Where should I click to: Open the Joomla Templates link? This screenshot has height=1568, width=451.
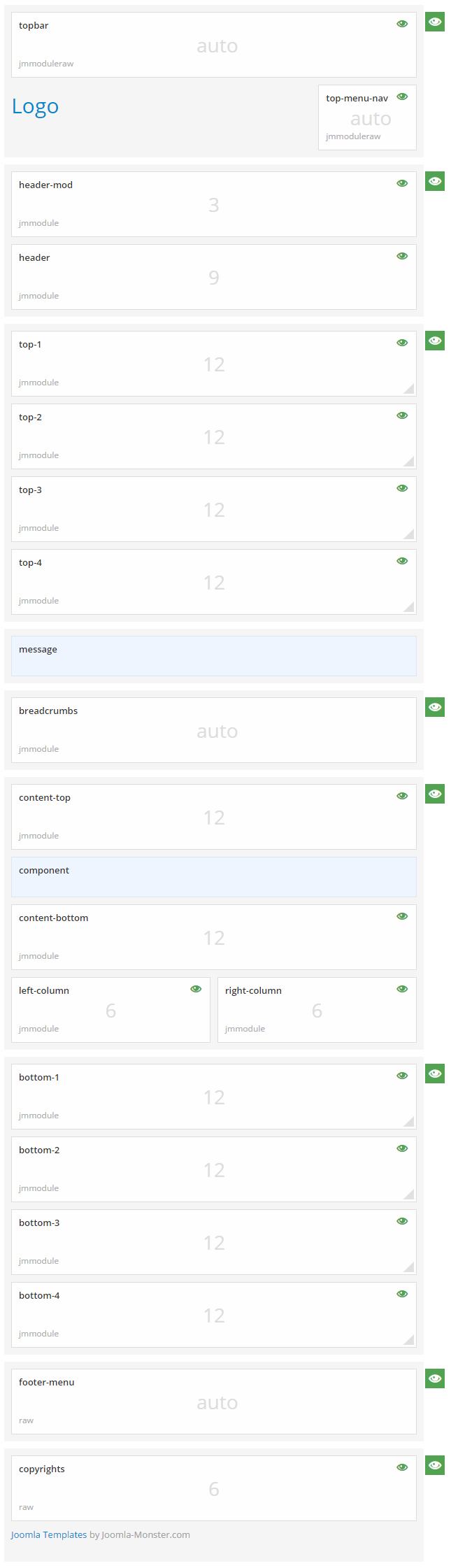pos(49,1534)
